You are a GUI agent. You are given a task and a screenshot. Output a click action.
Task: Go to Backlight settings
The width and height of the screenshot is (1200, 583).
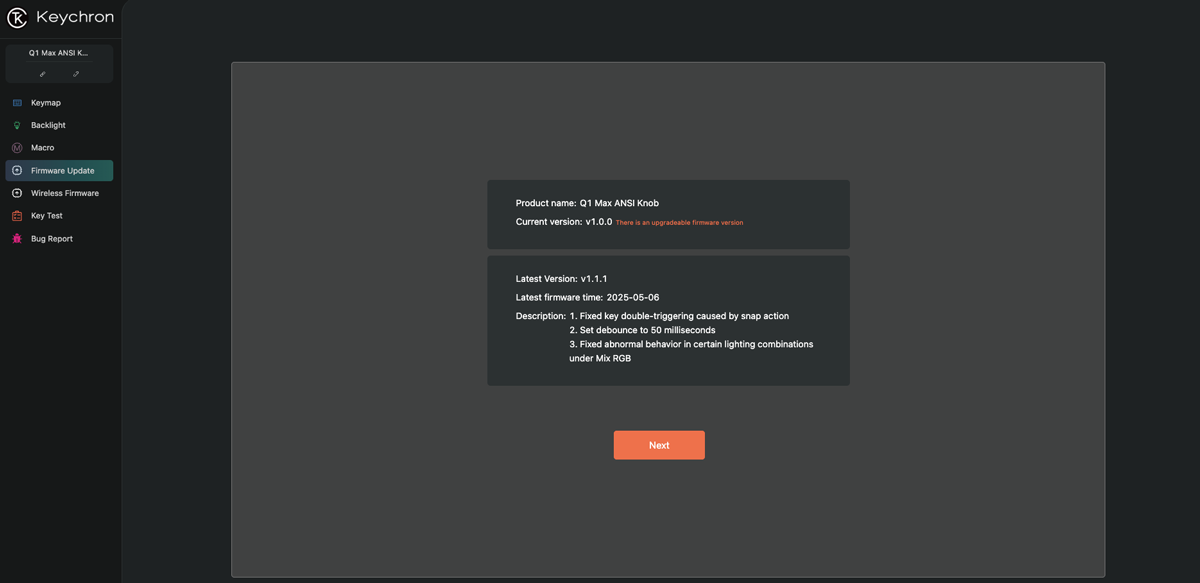coord(48,126)
